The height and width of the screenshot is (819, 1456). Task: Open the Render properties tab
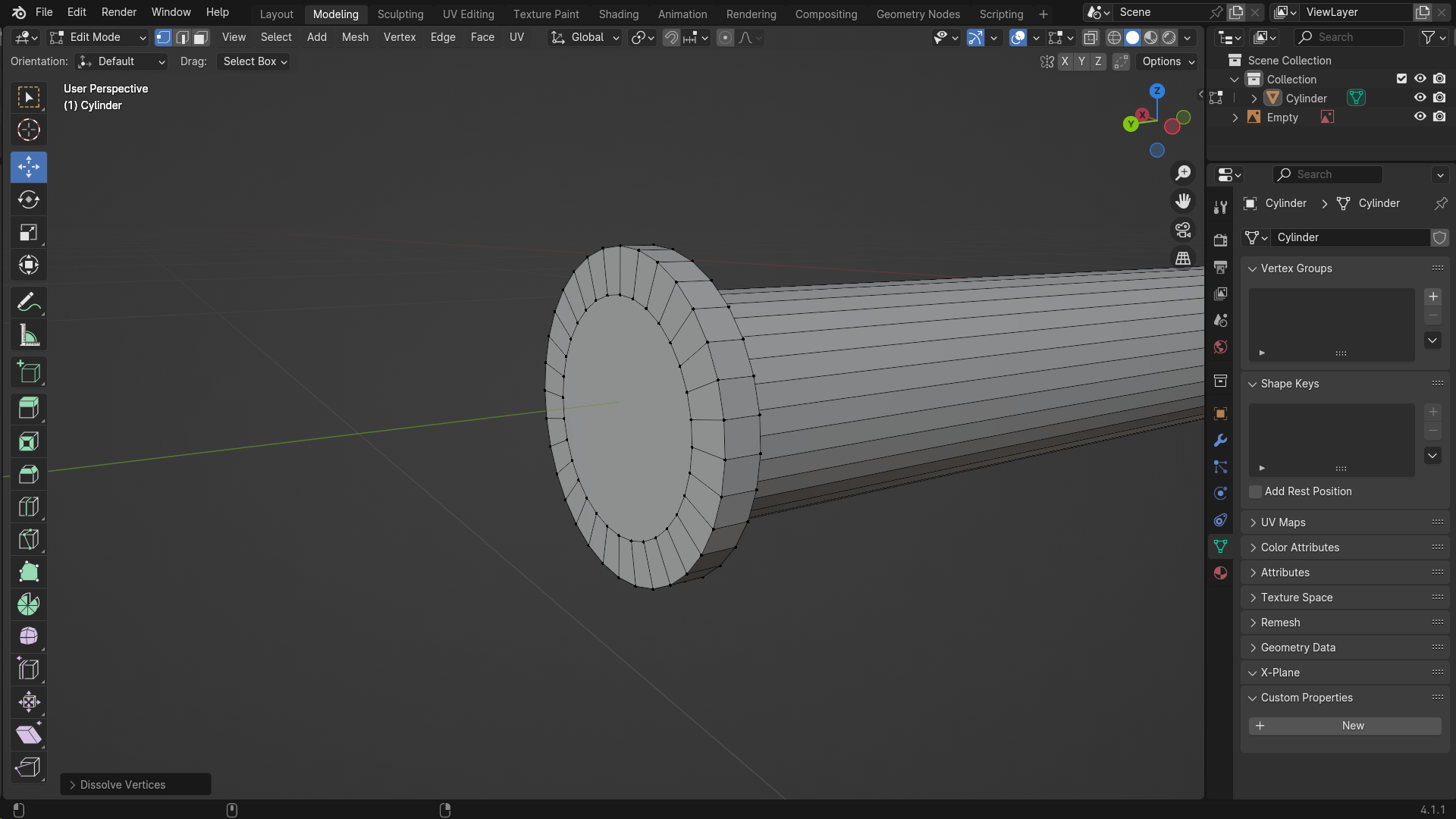1220,240
